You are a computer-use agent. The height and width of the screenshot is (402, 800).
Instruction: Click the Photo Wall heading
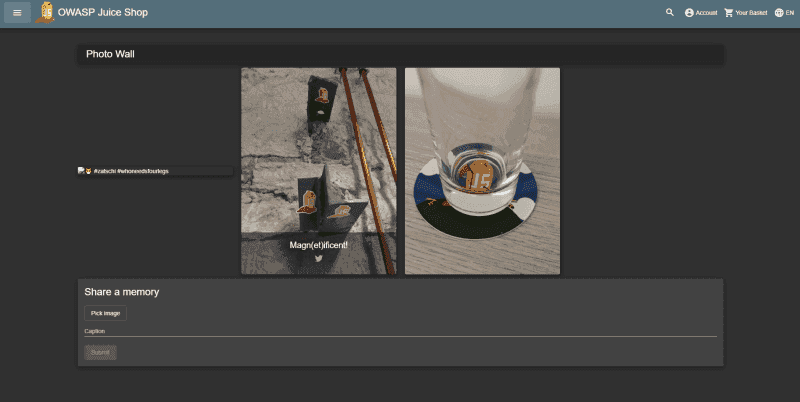pos(110,54)
